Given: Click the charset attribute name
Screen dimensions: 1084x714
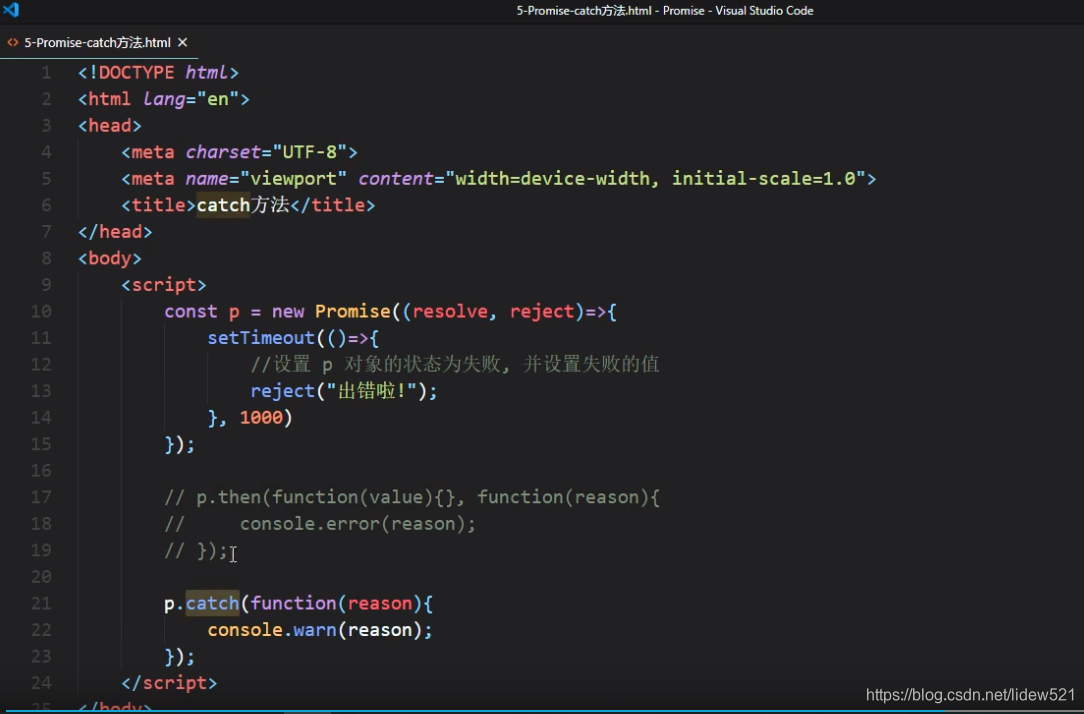Looking at the screenshot, I should (223, 152).
